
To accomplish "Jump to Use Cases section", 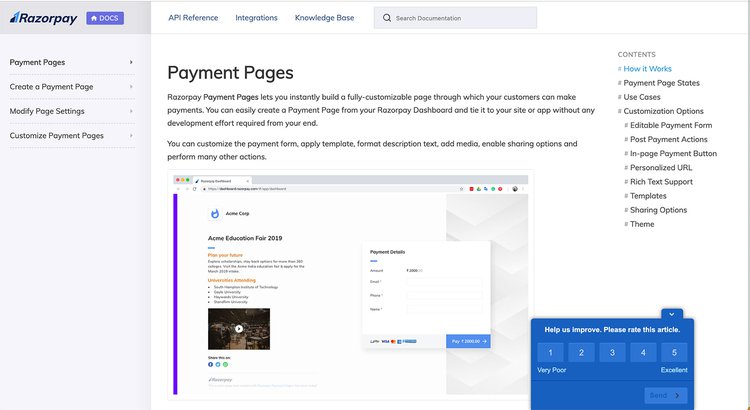I will click(641, 97).
